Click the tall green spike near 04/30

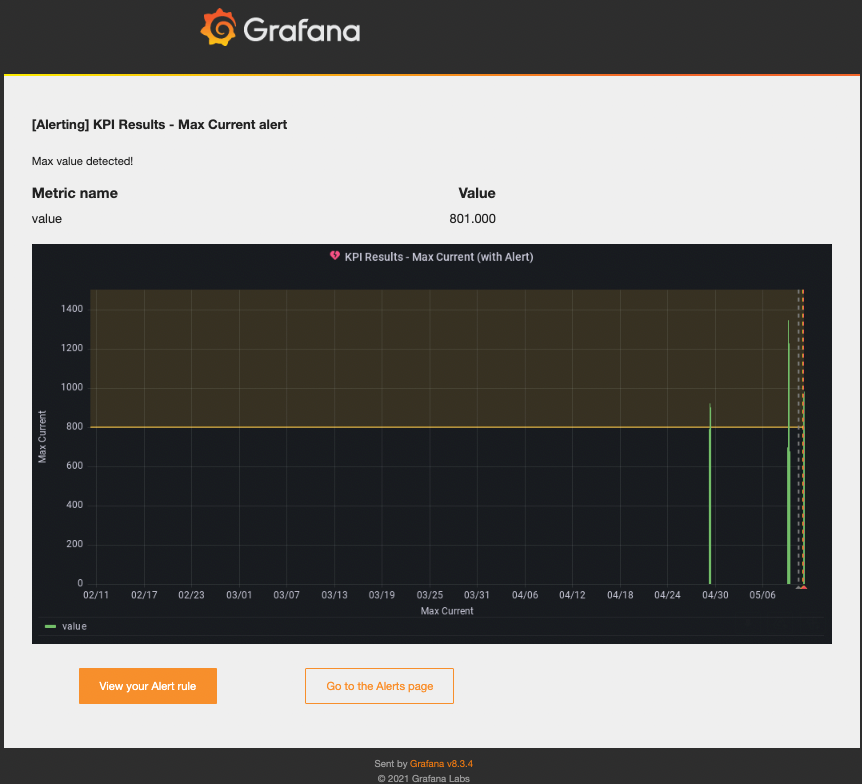click(x=710, y=490)
